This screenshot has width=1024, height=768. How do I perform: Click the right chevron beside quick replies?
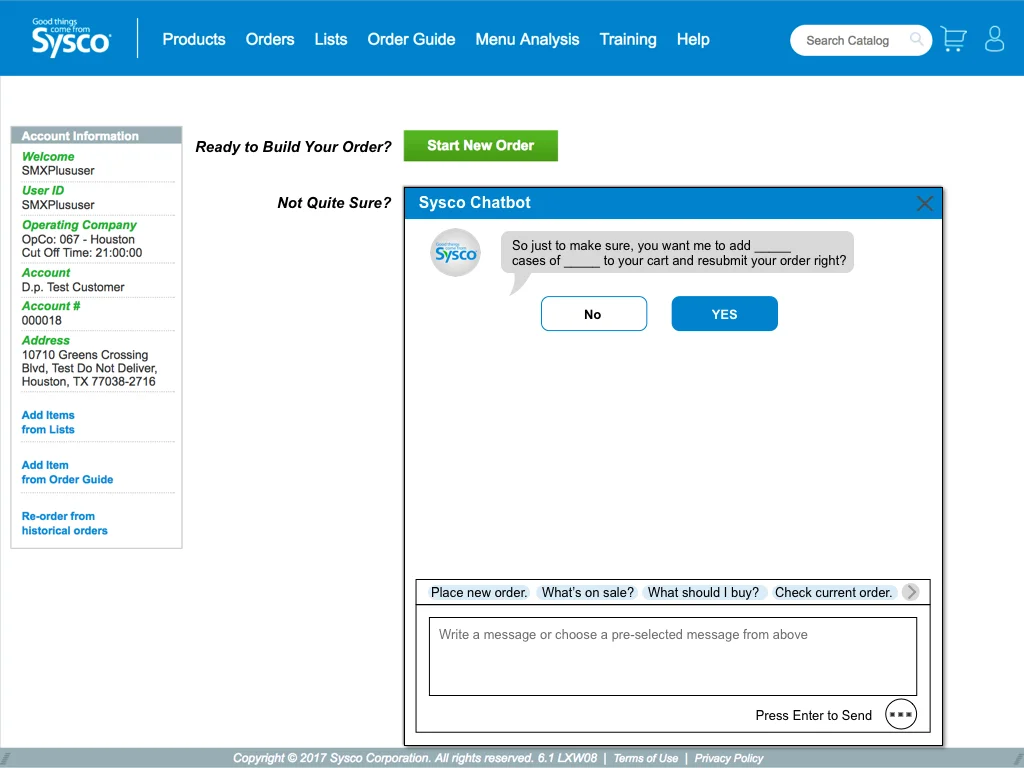click(910, 591)
